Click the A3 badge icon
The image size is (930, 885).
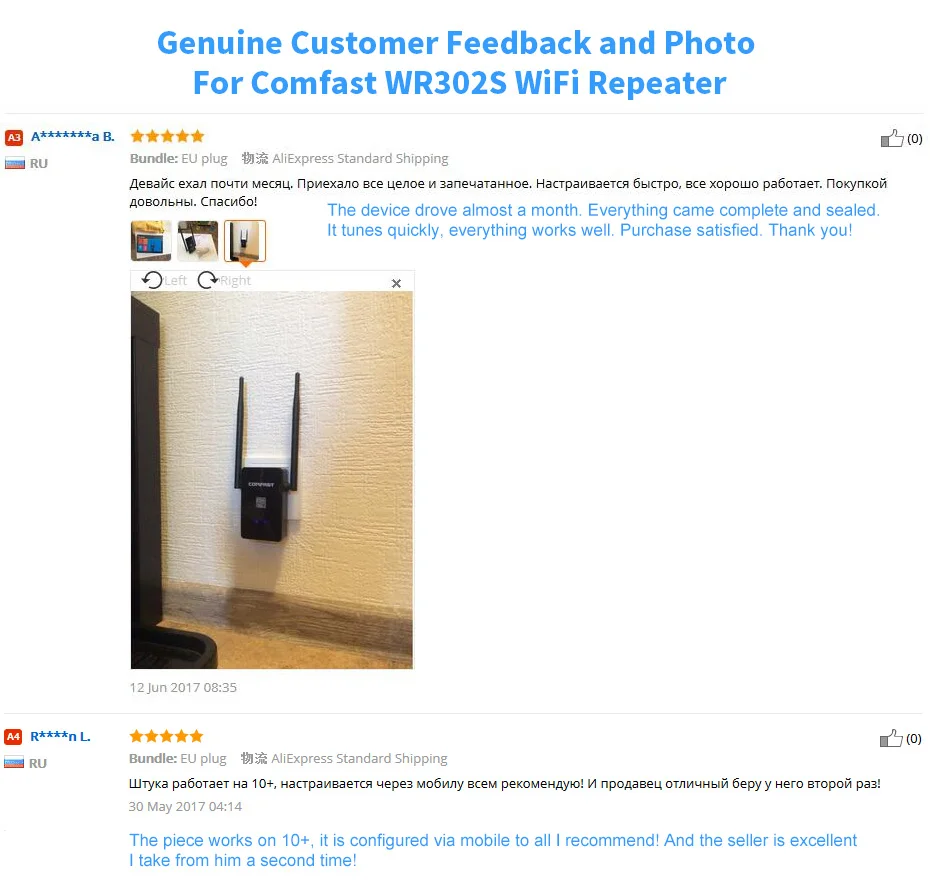(14, 138)
